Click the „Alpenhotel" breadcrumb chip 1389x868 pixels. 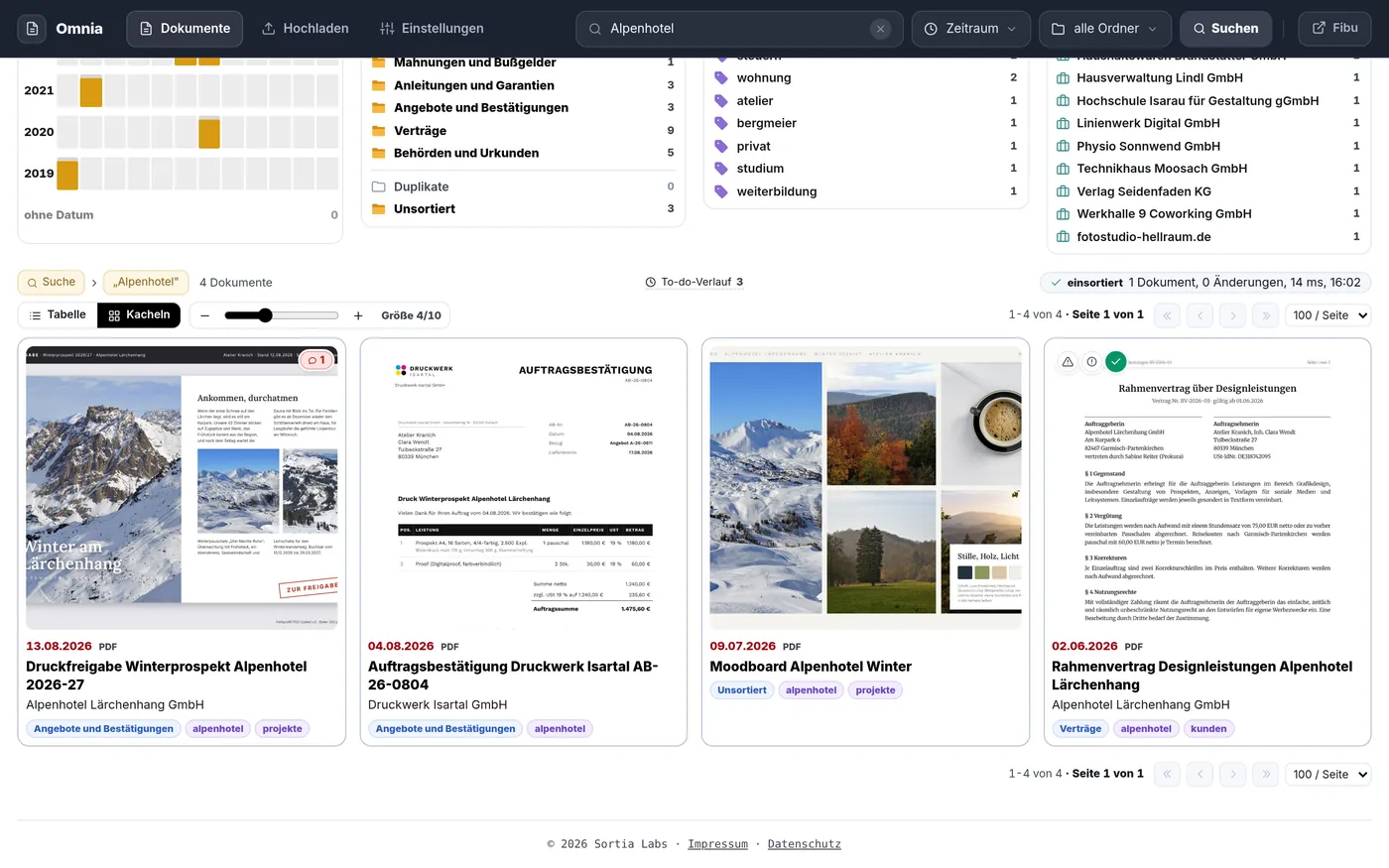(146, 282)
